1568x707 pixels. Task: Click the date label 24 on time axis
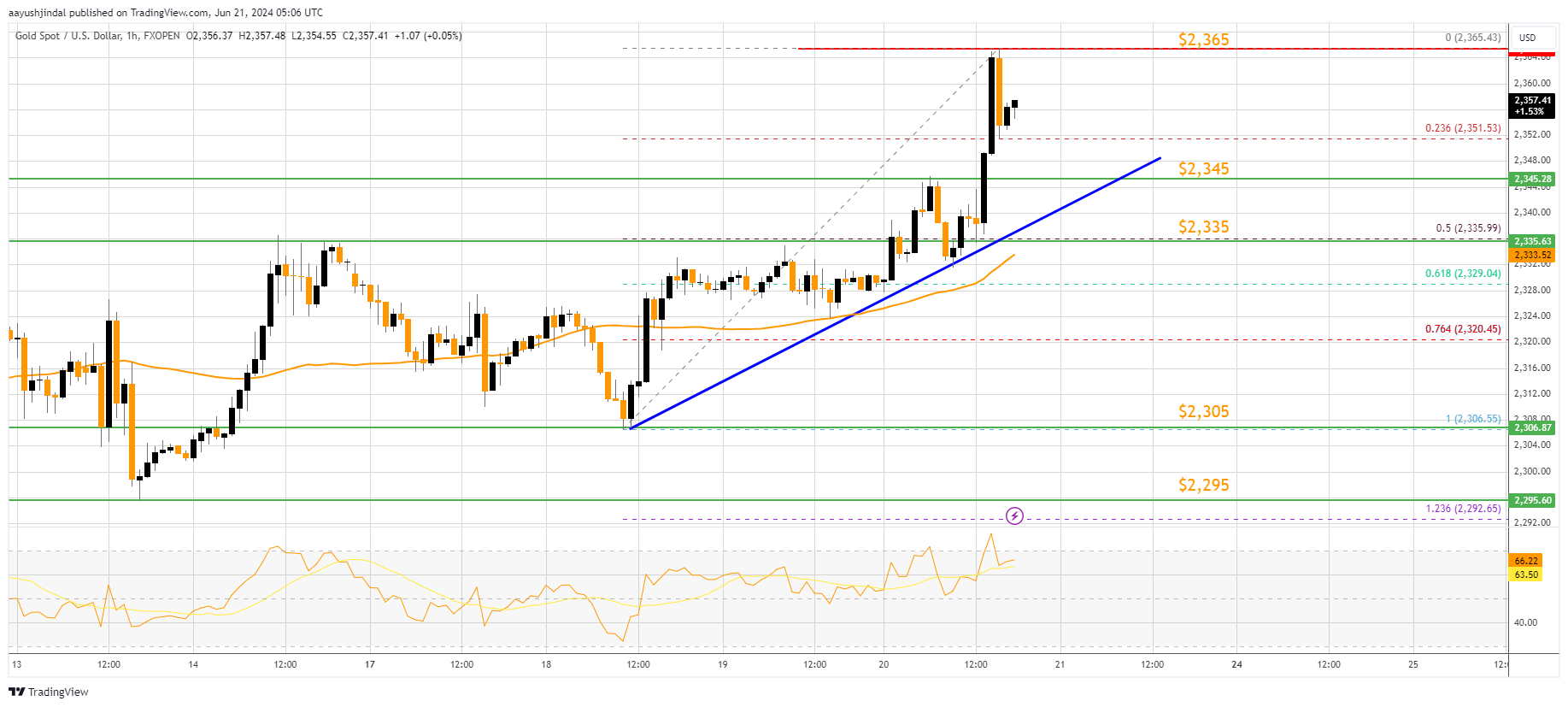1236,664
